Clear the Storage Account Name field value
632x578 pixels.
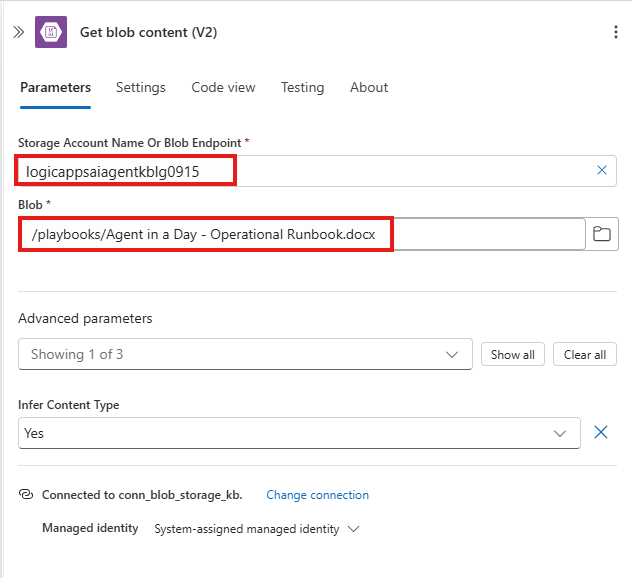(601, 171)
